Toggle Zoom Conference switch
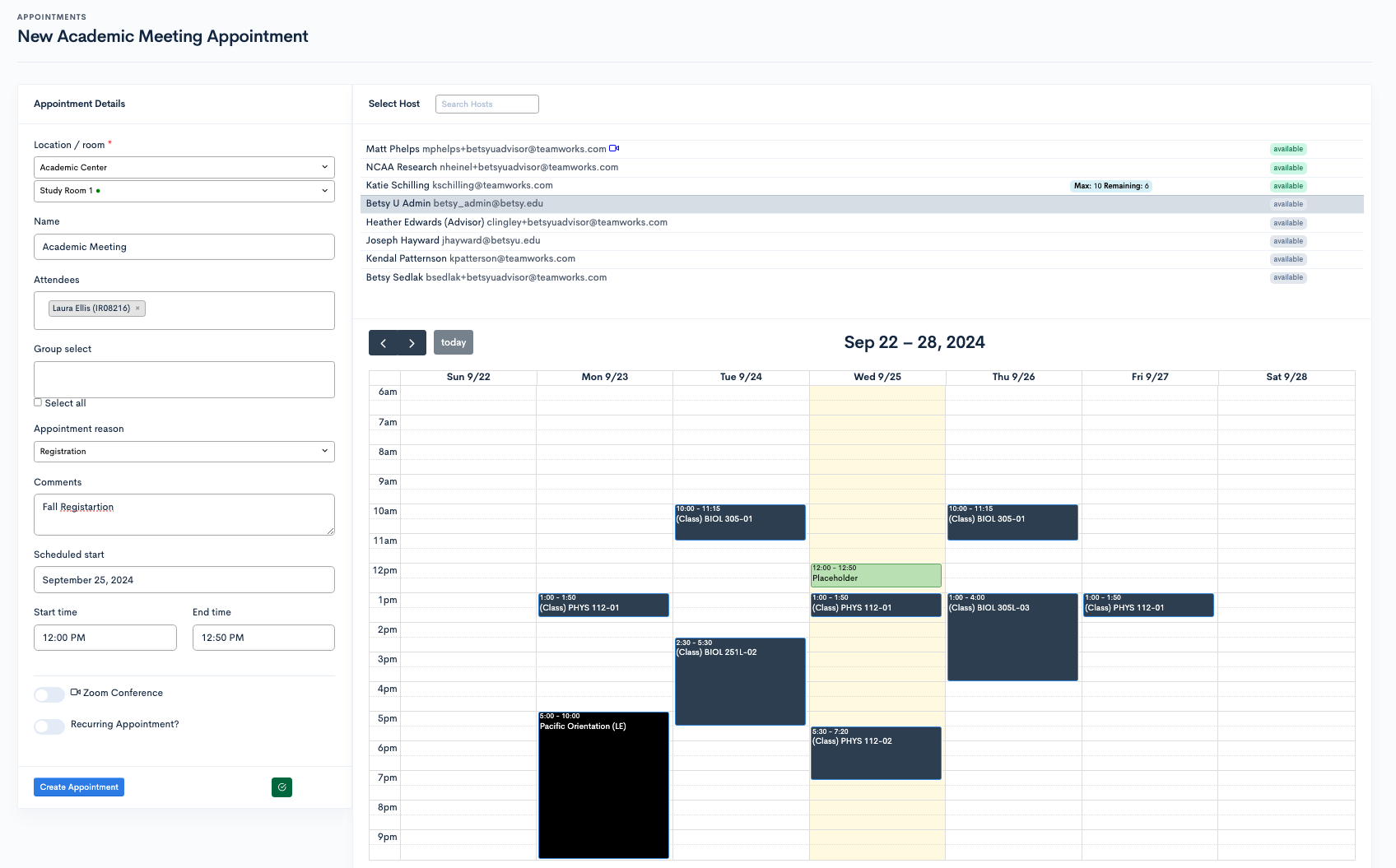 [49, 694]
